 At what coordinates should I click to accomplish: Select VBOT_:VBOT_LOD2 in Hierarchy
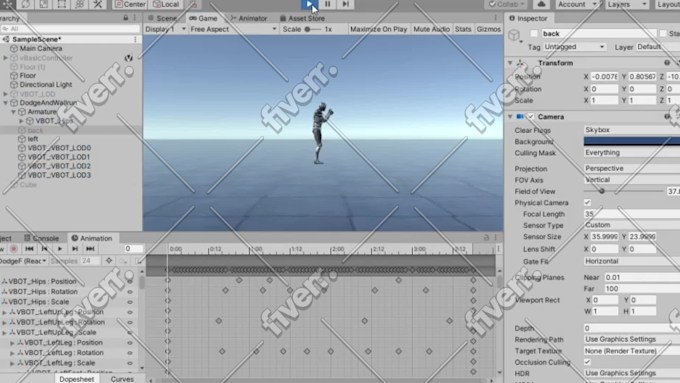click(x=59, y=166)
